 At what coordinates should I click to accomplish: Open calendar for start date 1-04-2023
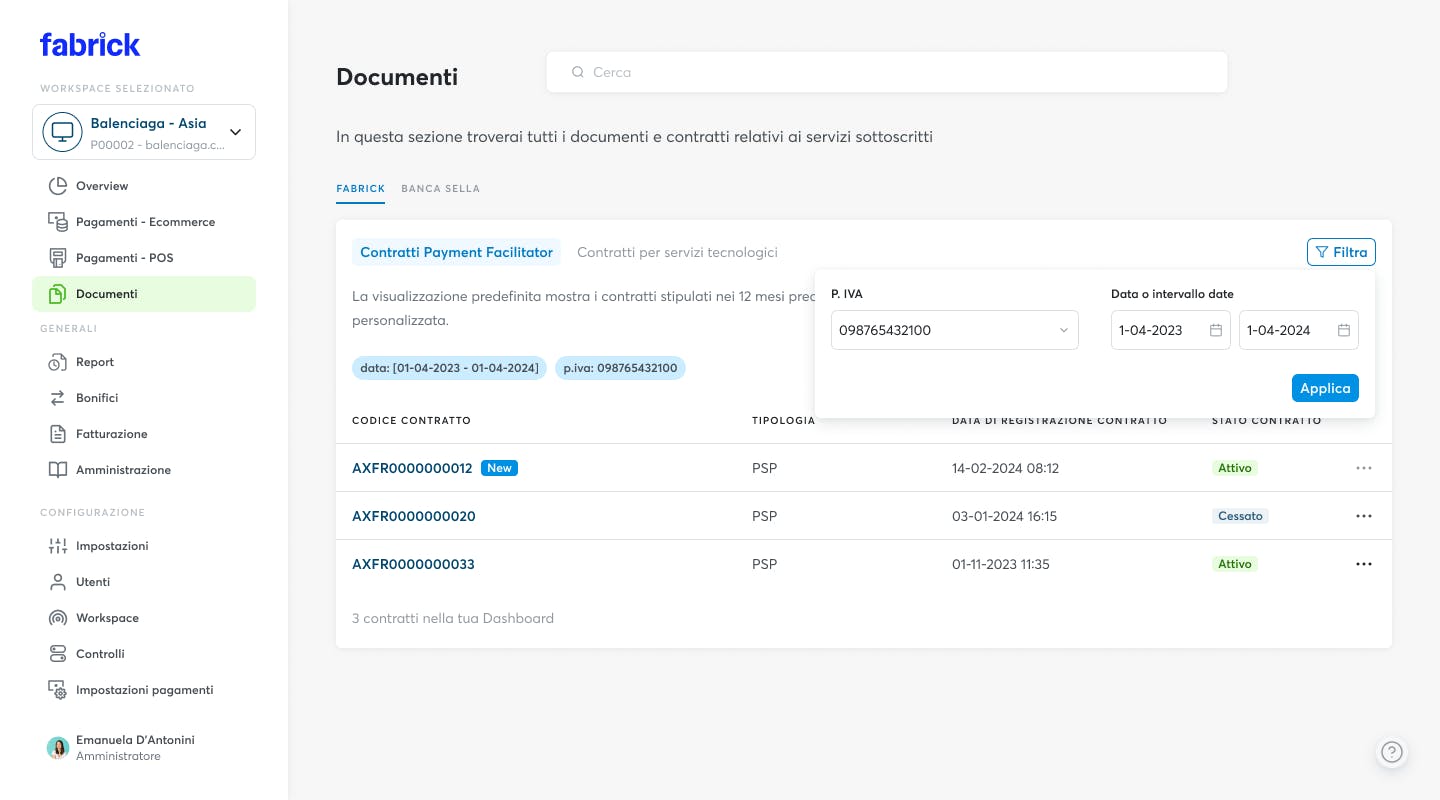coord(1216,330)
